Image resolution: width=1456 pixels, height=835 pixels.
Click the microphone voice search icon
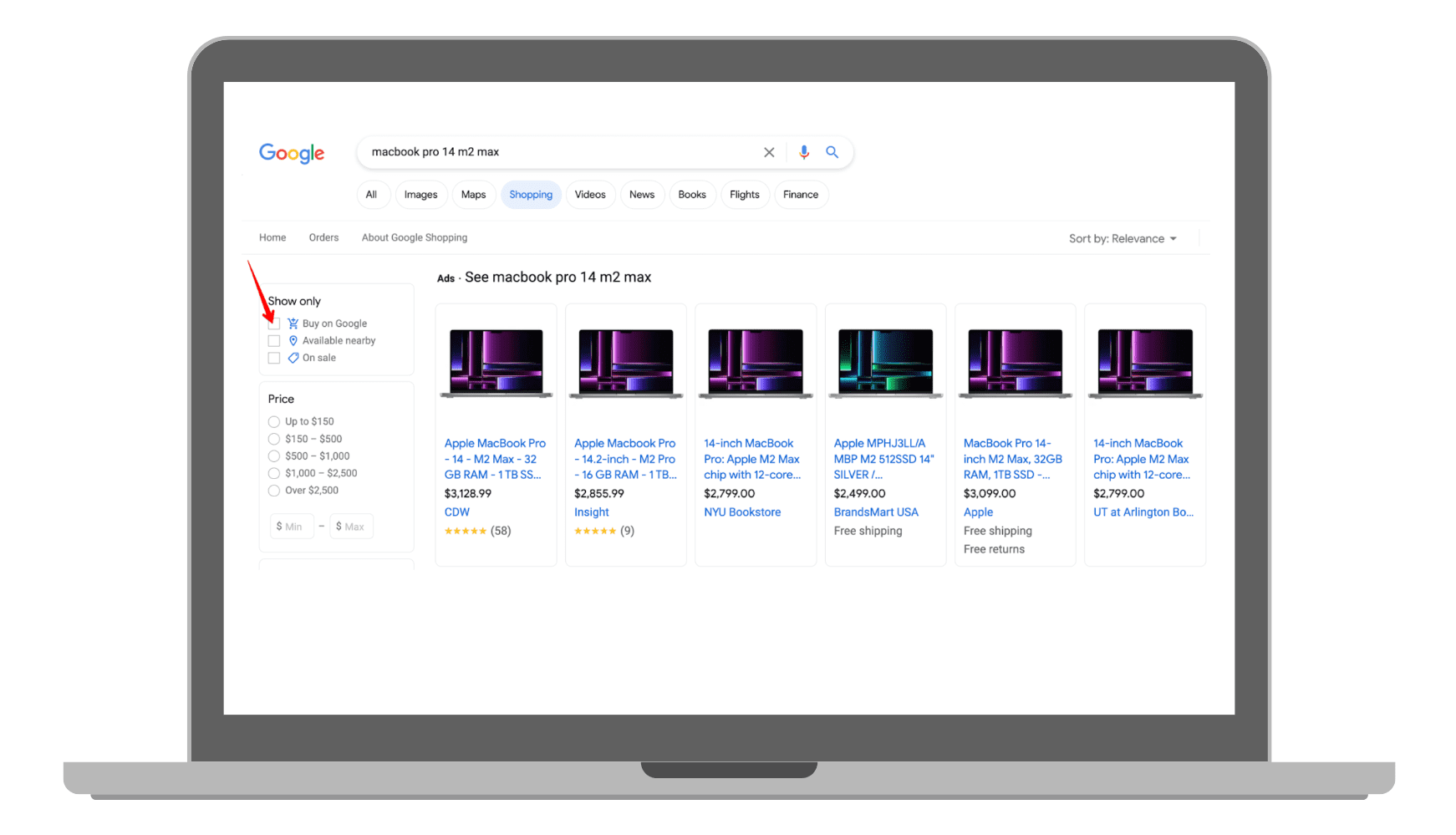[803, 152]
